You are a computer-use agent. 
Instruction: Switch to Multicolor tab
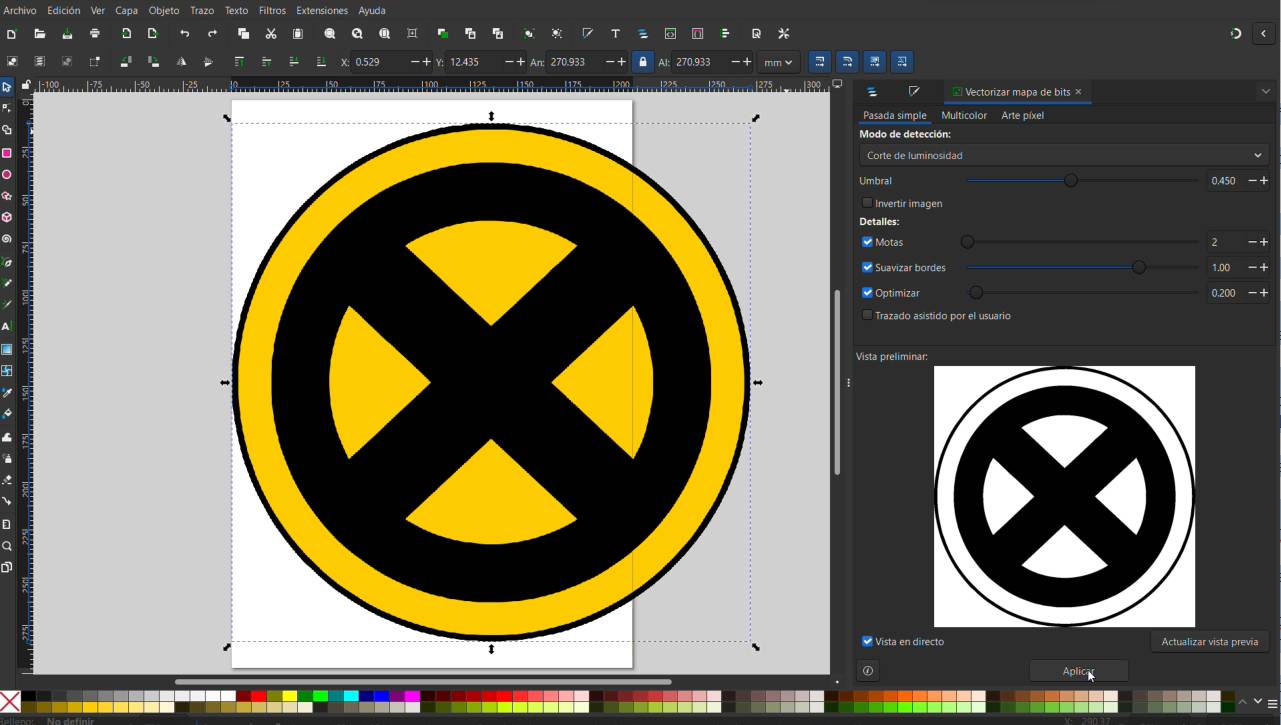coord(964,115)
